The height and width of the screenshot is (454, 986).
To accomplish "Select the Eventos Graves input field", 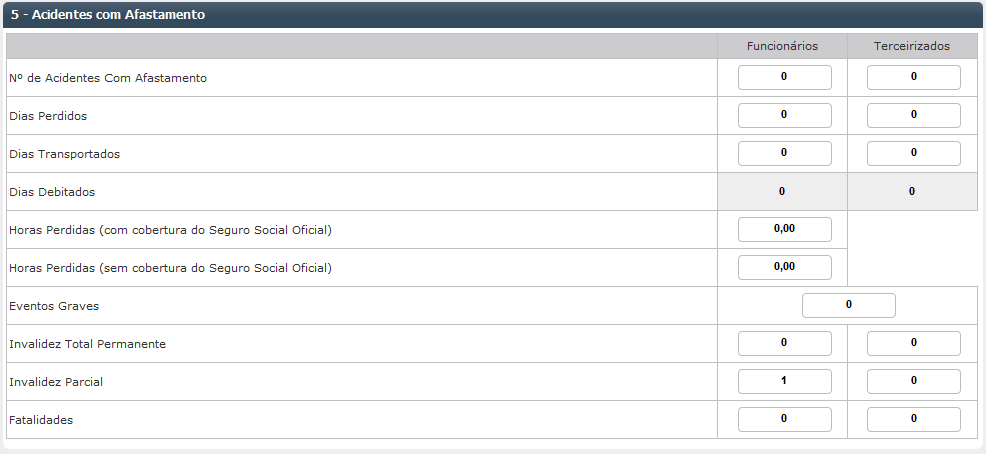I will tap(848, 306).
